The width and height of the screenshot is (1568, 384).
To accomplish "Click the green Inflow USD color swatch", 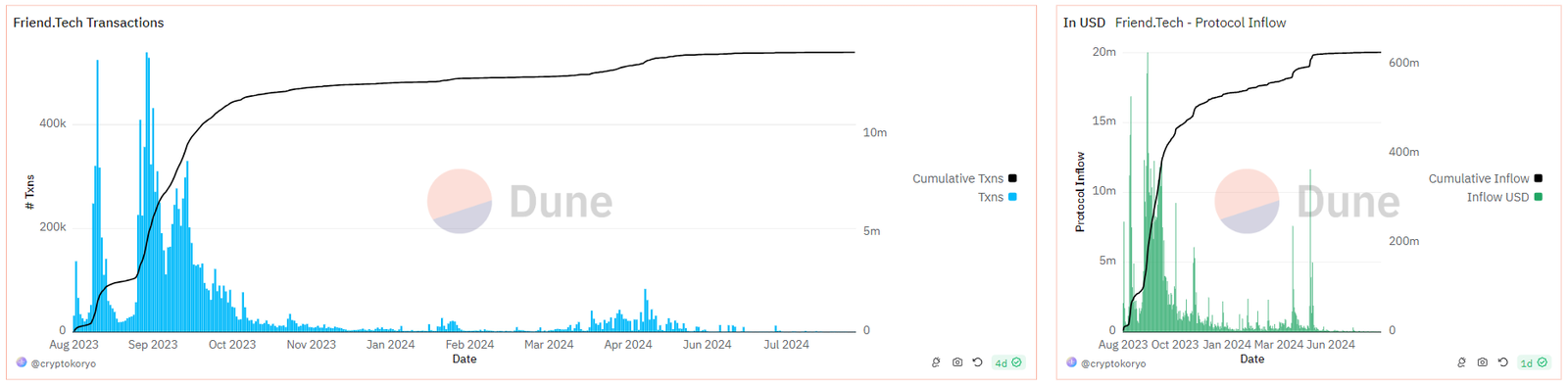I will [1538, 197].
